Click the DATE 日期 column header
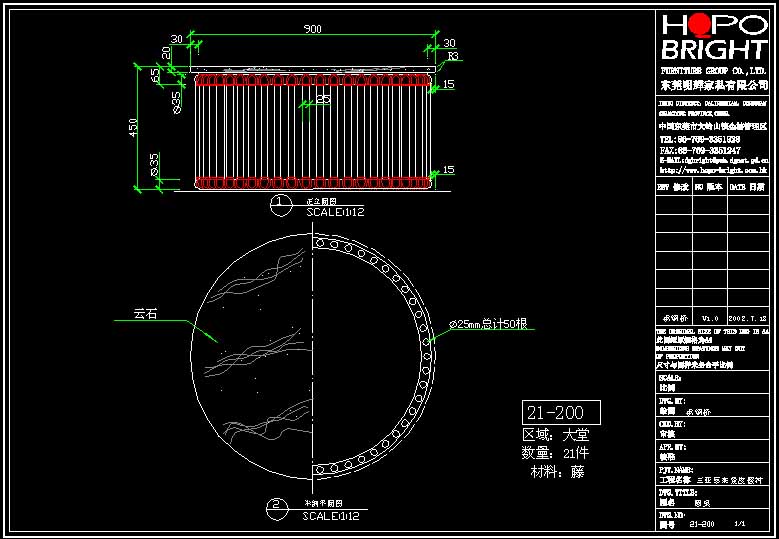Image resolution: width=779 pixels, height=539 pixels. pos(748,187)
